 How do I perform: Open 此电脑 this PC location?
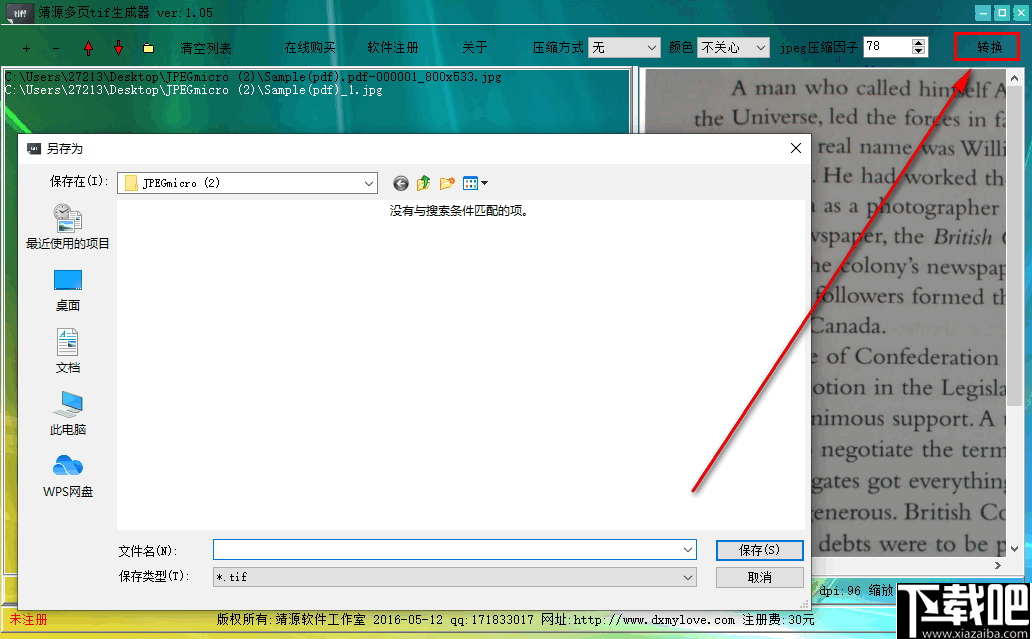coord(68,413)
